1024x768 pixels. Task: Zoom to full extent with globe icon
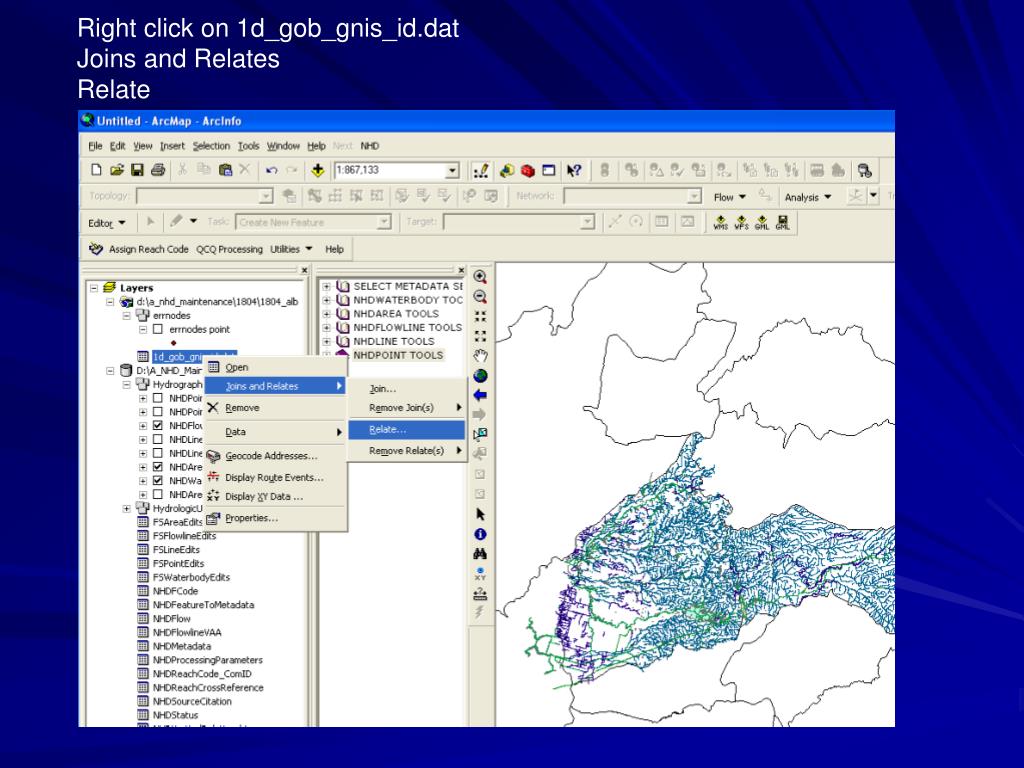pos(480,376)
